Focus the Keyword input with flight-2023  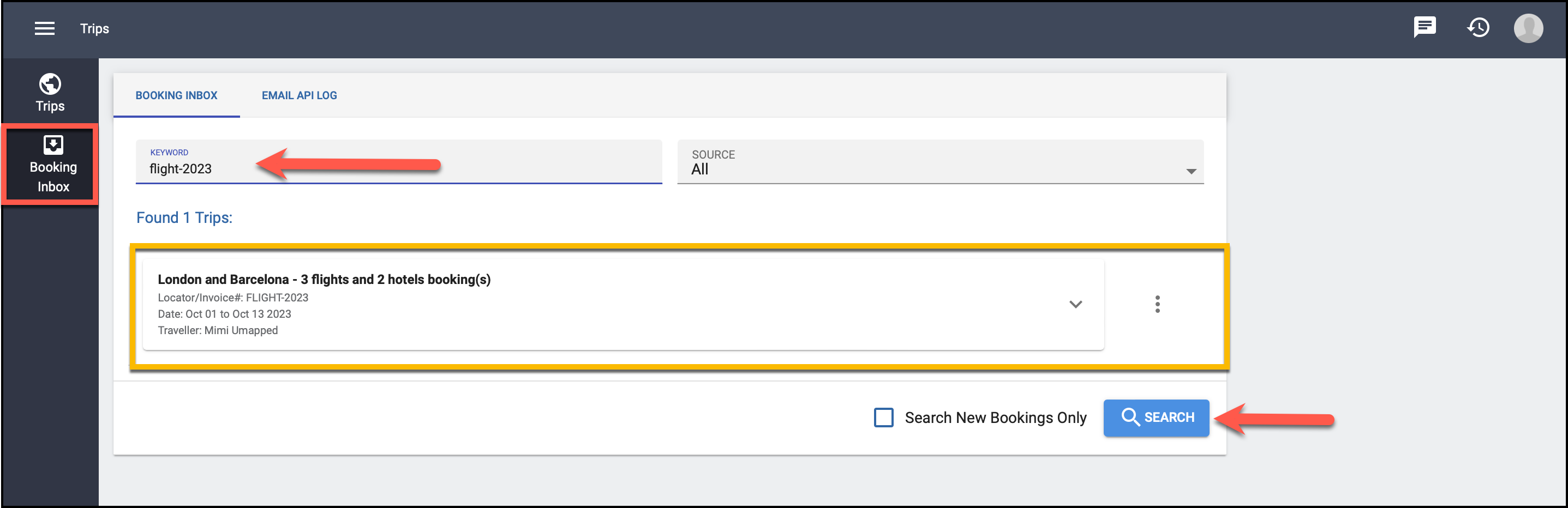point(398,162)
